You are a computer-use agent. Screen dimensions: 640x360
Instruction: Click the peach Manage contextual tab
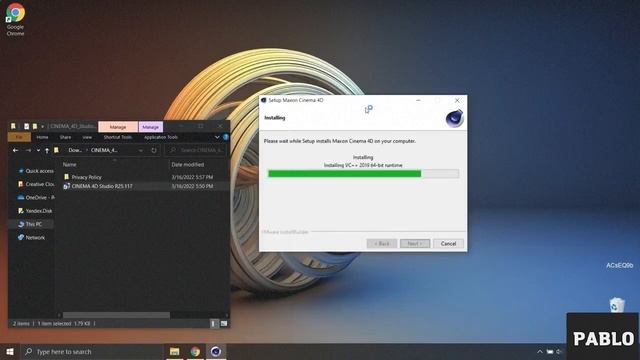118,127
